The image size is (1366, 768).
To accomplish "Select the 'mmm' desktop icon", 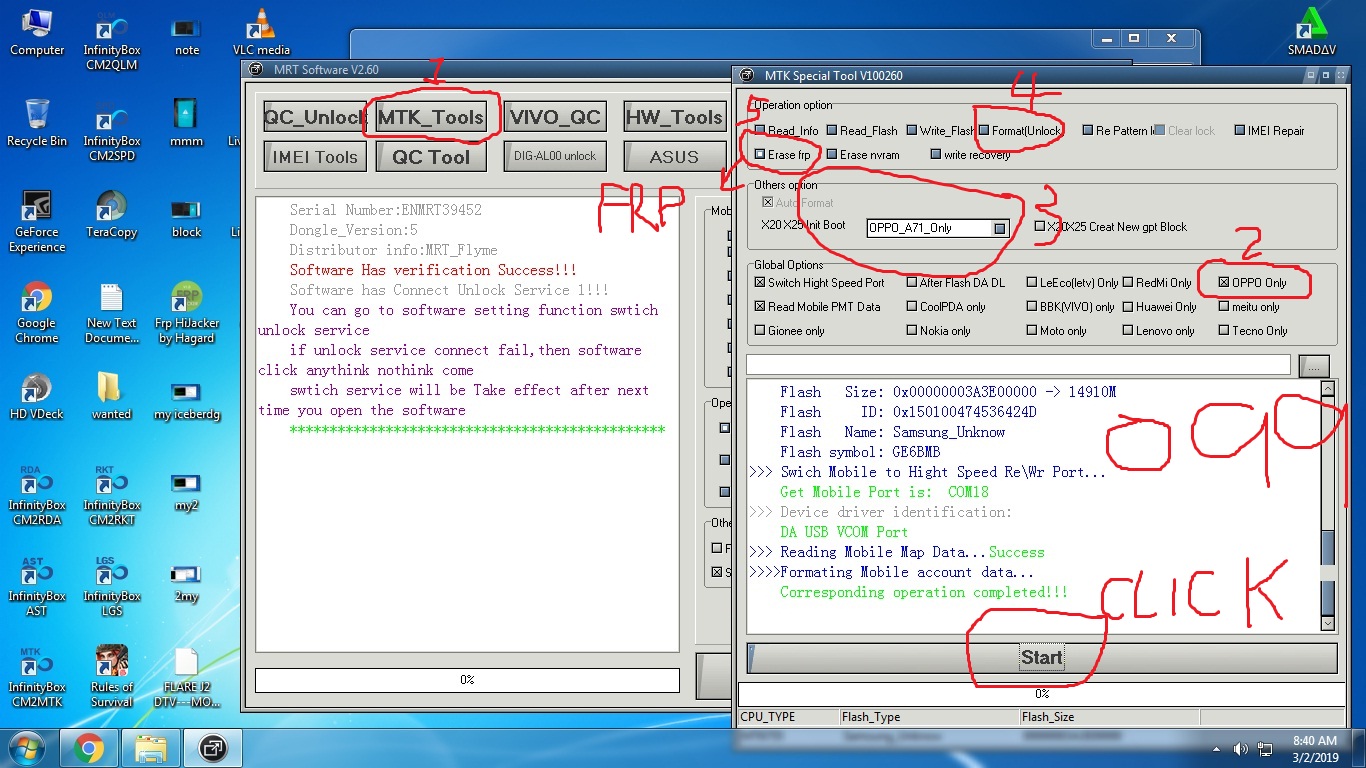I will [186, 123].
